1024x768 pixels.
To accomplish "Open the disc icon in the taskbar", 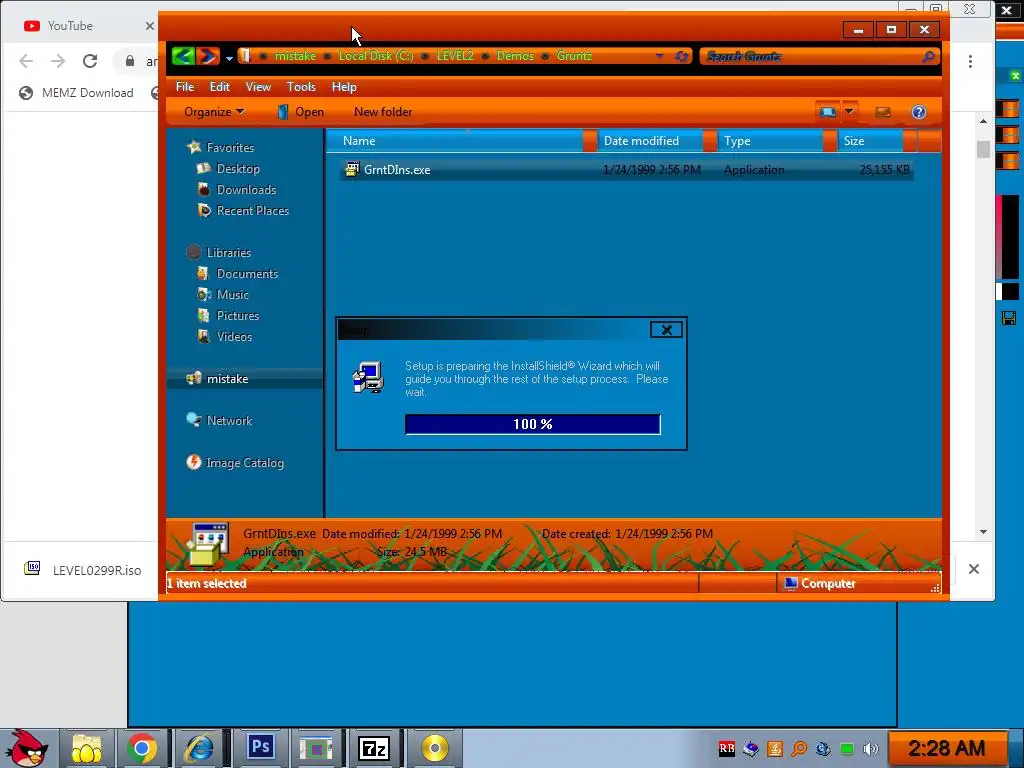I will coord(434,748).
